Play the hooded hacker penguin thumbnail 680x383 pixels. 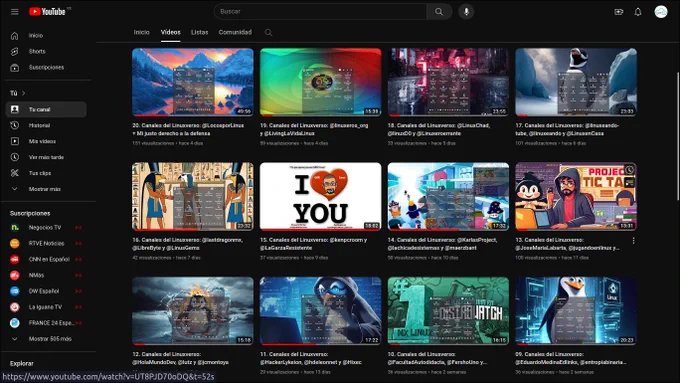coord(320,311)
